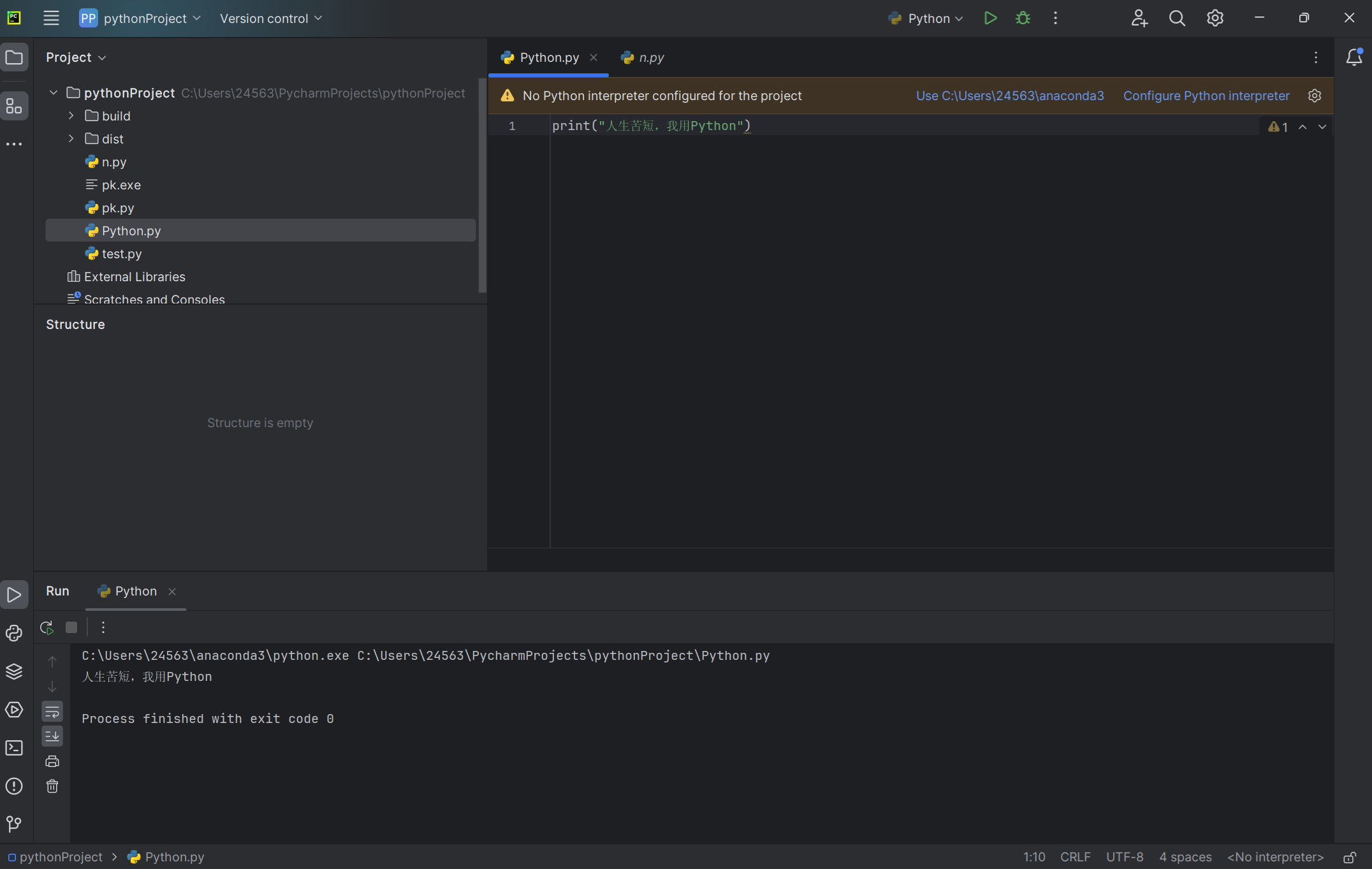
Task: Open the Python Packages tool window
Action: [x=14, y=671]
